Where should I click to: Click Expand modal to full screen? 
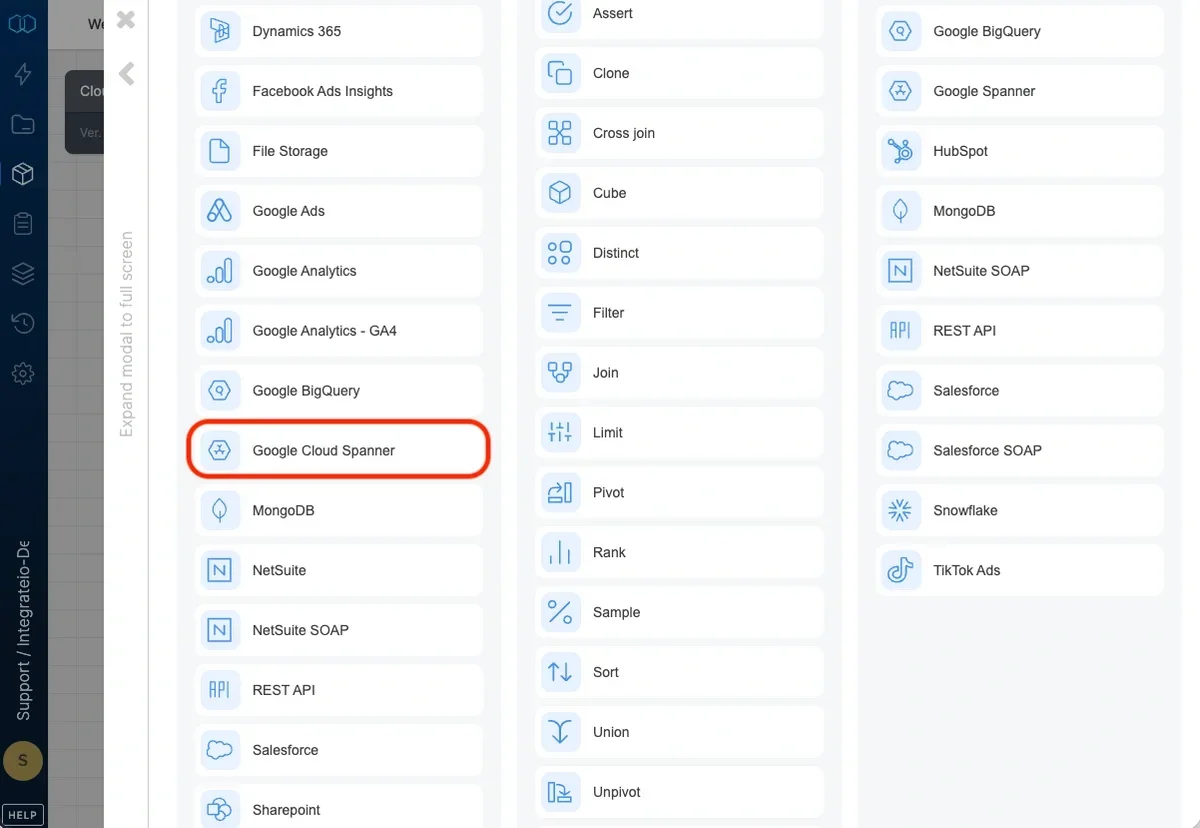pyautogui.click(x=127, y=334)
